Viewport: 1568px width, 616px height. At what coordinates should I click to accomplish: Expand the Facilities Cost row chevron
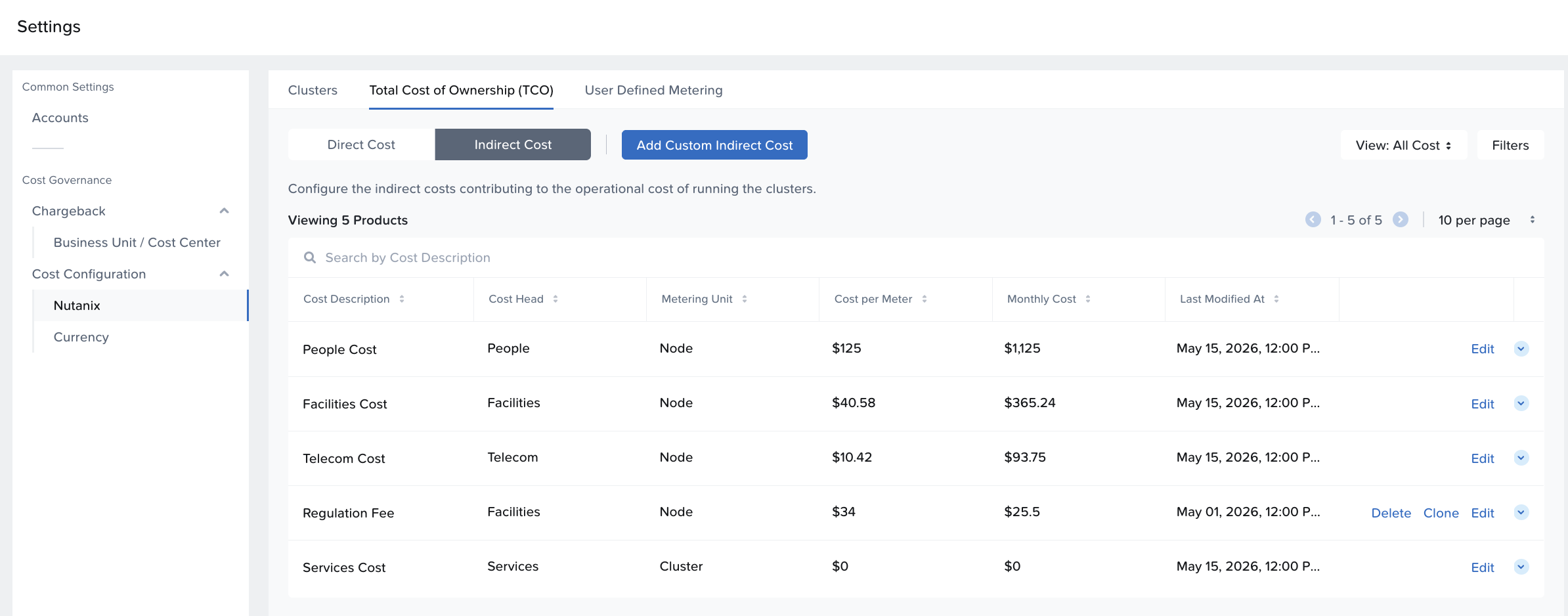1521,403
